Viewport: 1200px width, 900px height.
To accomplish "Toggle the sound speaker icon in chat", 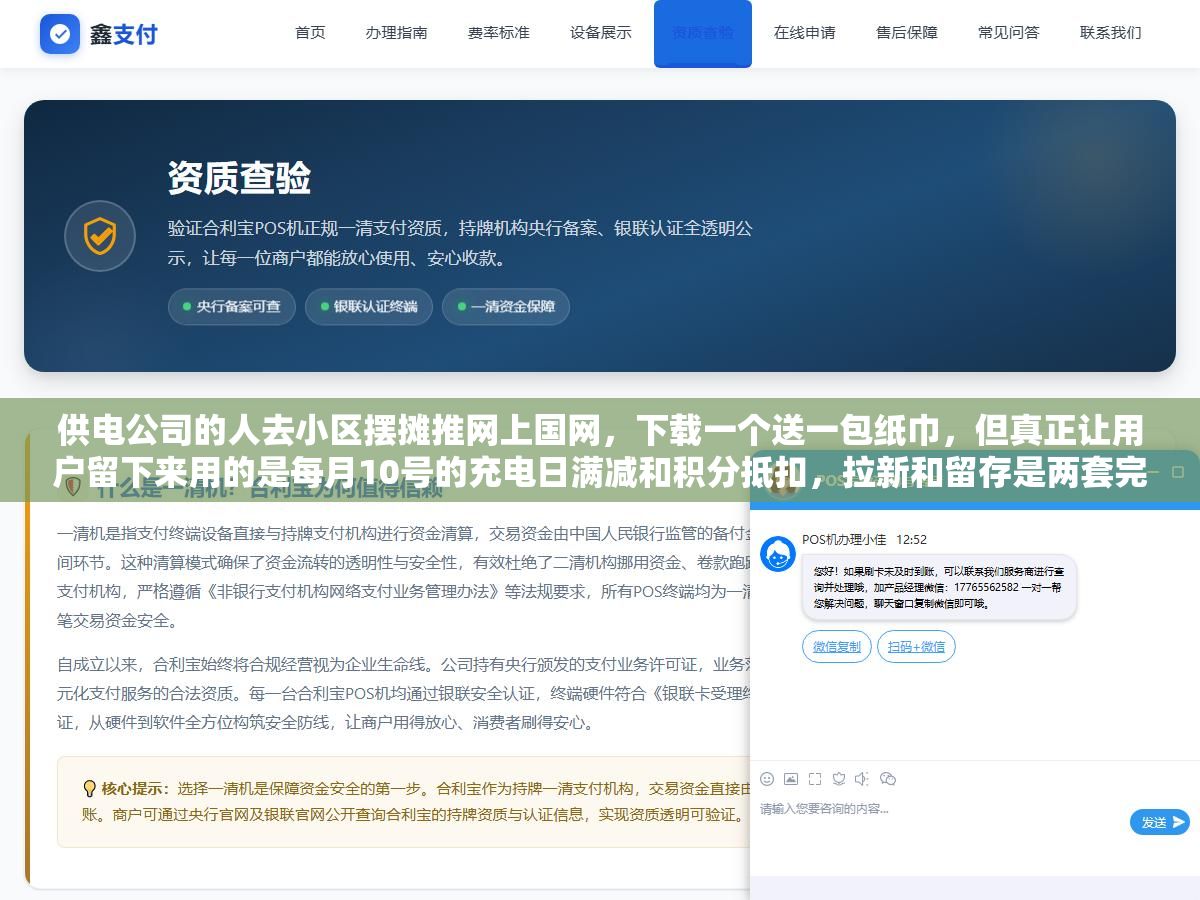I will [862, 778].
